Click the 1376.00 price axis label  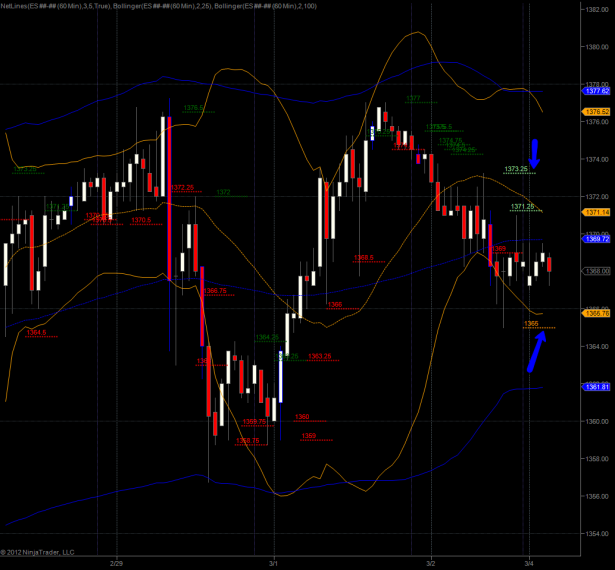point(597,122)
